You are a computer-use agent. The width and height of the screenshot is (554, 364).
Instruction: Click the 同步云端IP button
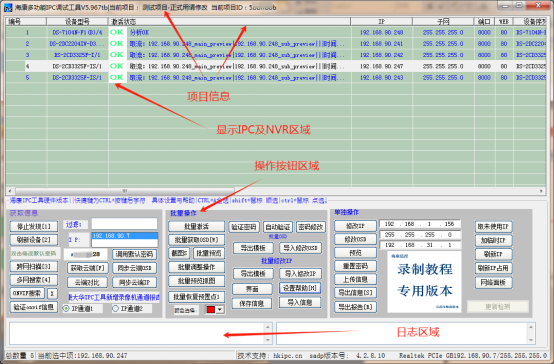135,282
